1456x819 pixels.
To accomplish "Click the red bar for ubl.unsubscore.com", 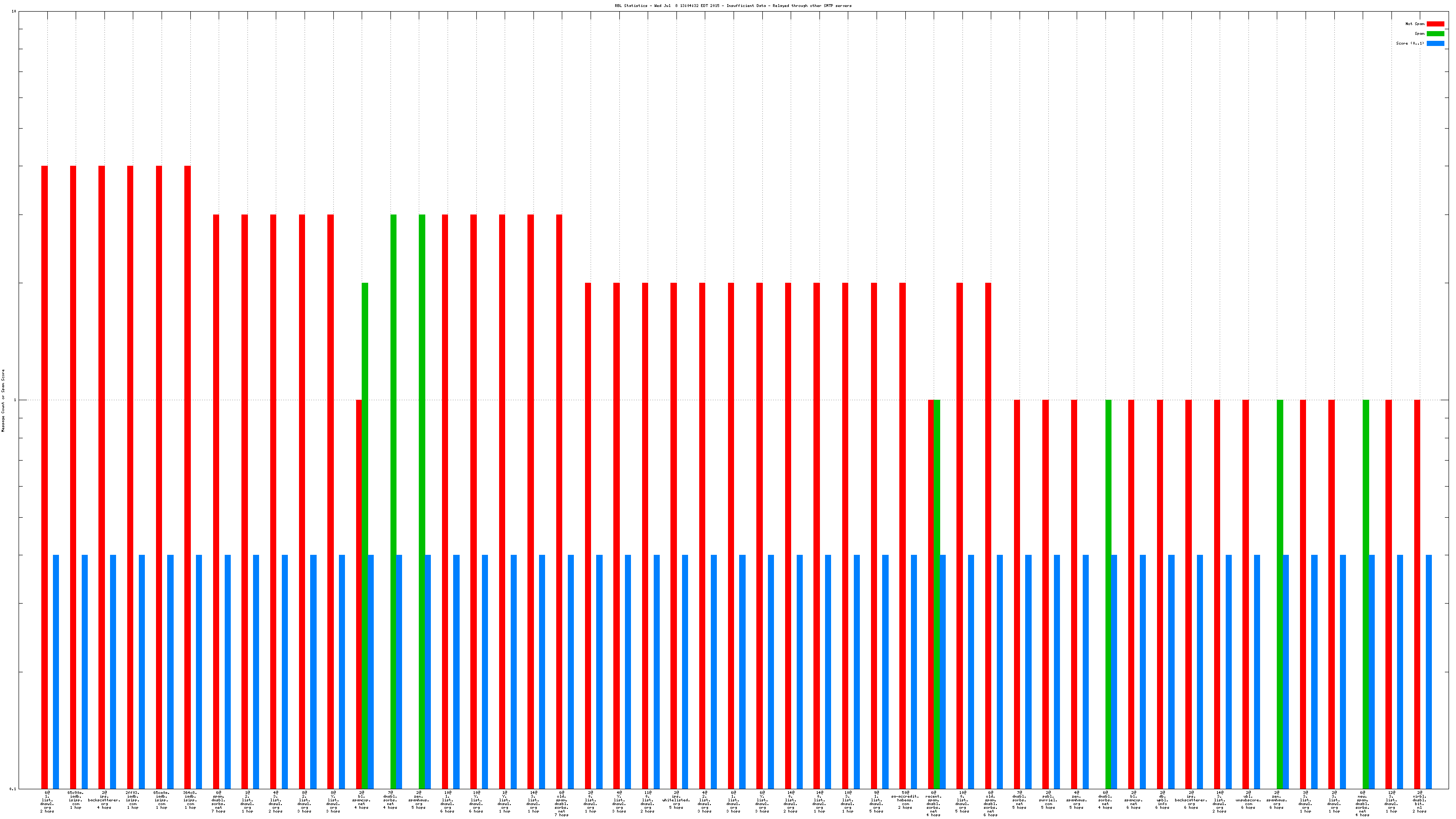I will (x=1245, y=593).
